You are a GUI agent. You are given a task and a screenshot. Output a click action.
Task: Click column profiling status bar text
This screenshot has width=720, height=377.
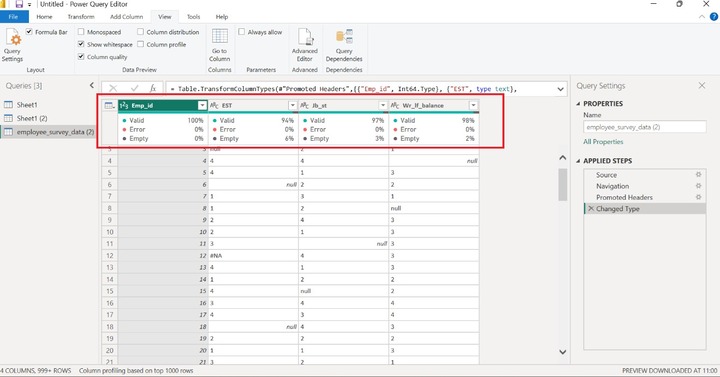(136, 370)
